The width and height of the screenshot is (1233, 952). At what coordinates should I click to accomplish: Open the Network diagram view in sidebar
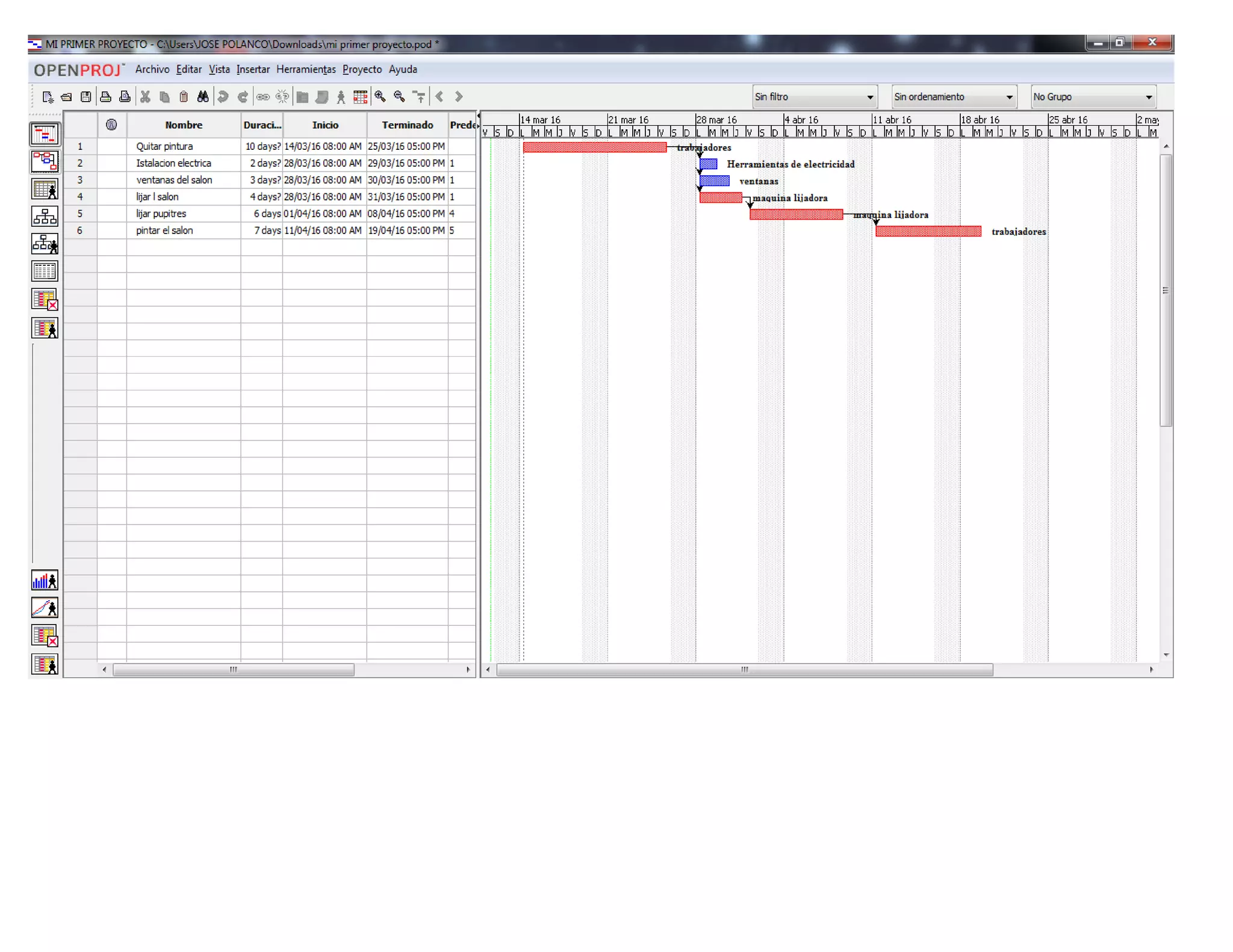coord(45,161)
